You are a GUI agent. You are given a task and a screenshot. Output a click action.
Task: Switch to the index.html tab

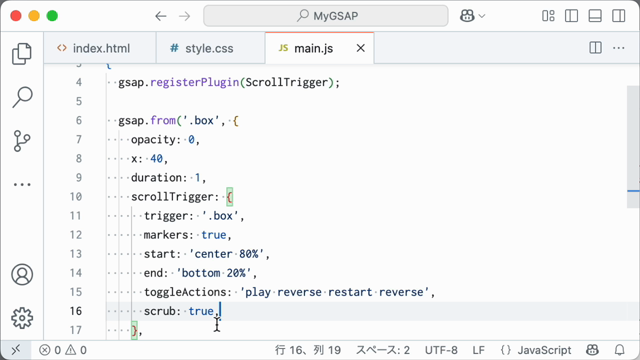click(100, 48)
